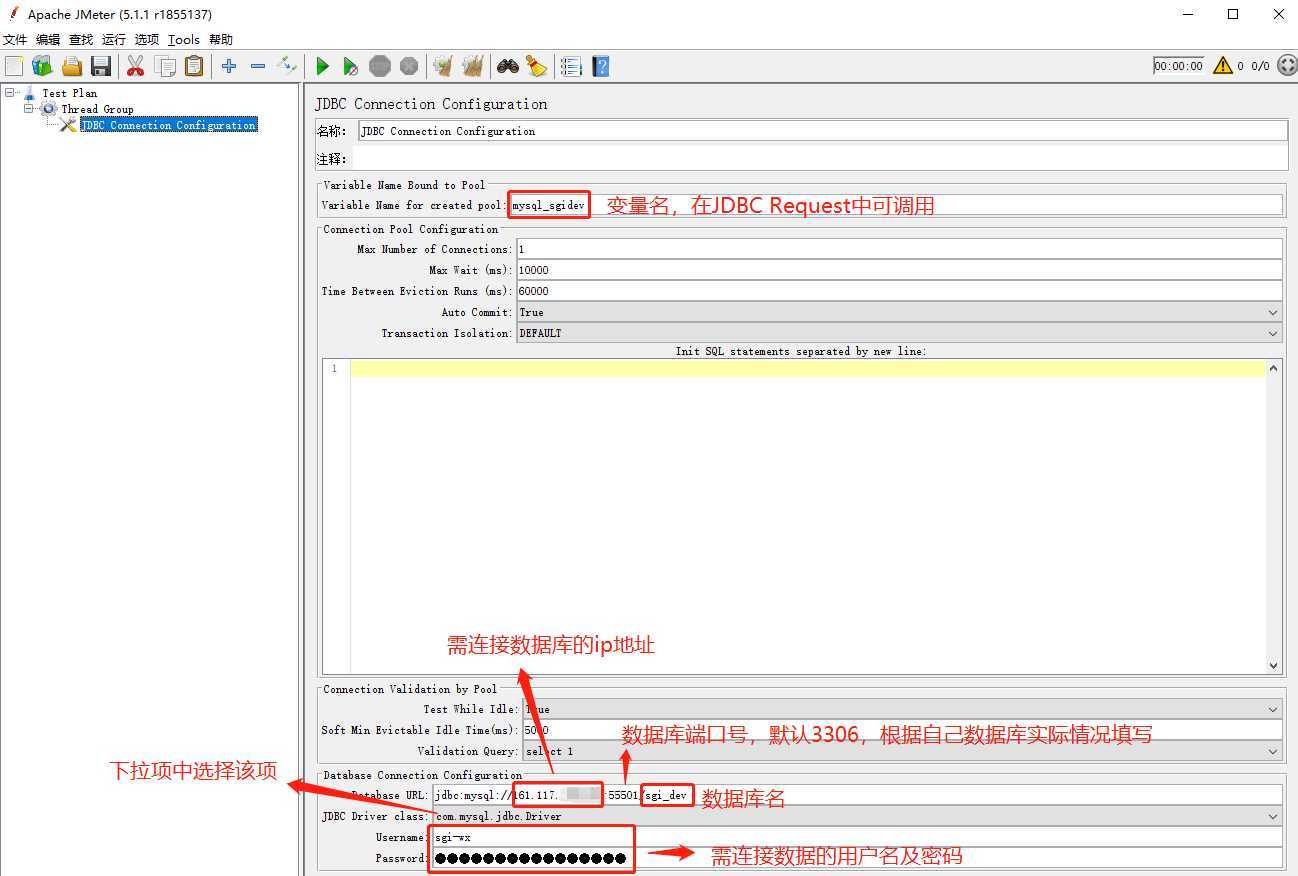The height and width of the screenshot is (876, 1298).
Task: Open the Transaction Isolation dropdown
Action: [1273, 333]
